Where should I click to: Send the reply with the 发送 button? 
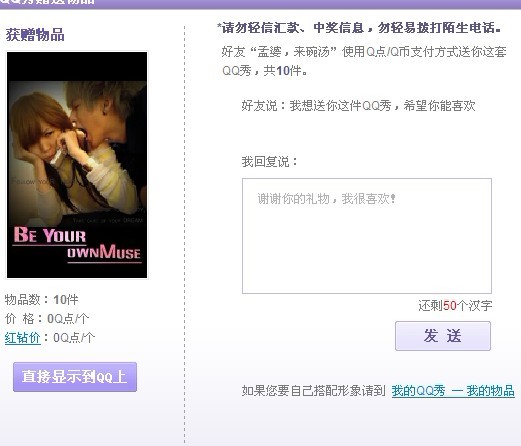[443, 336]
